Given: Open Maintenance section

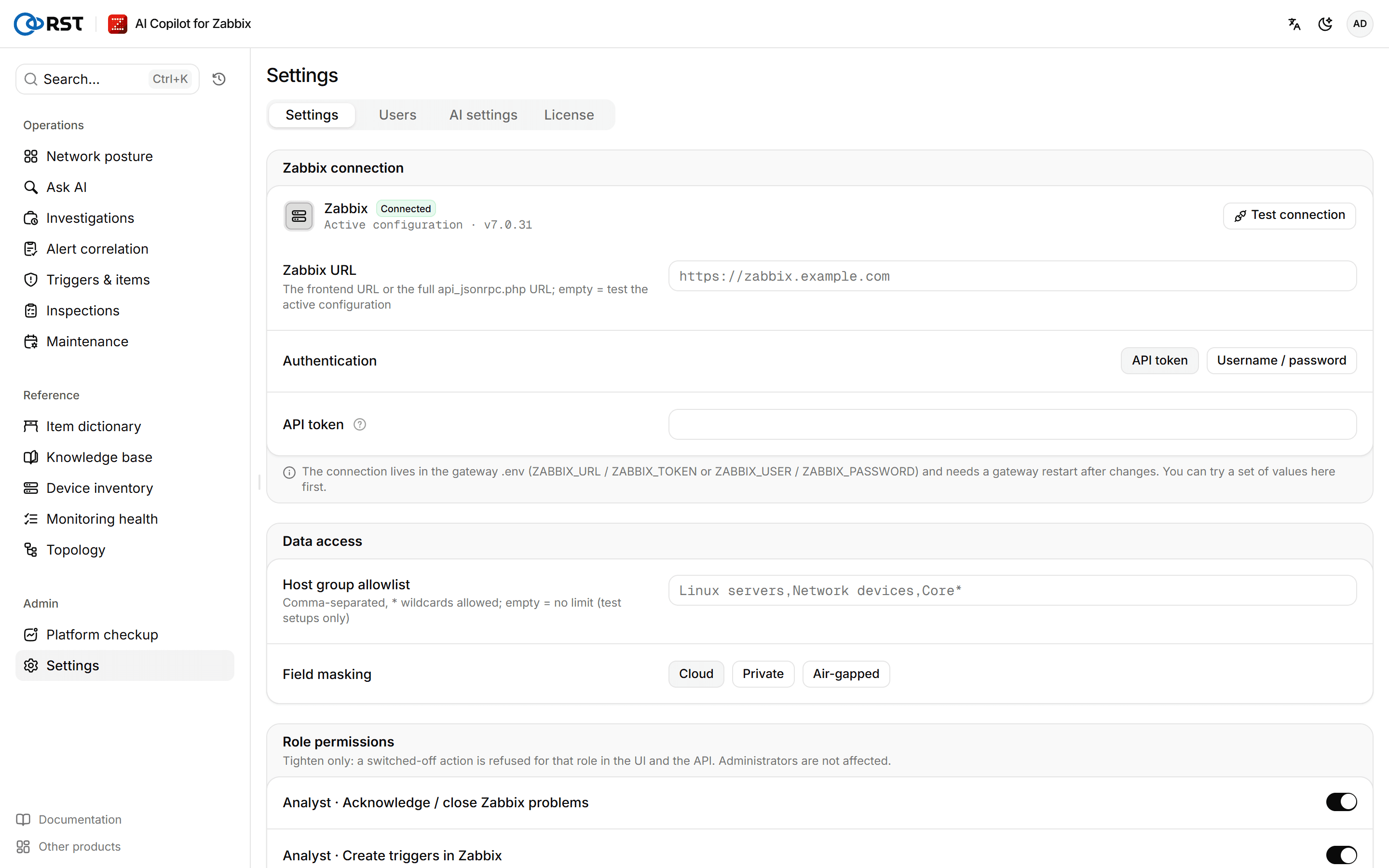Looking at the screenshot, I should (124, 341).
